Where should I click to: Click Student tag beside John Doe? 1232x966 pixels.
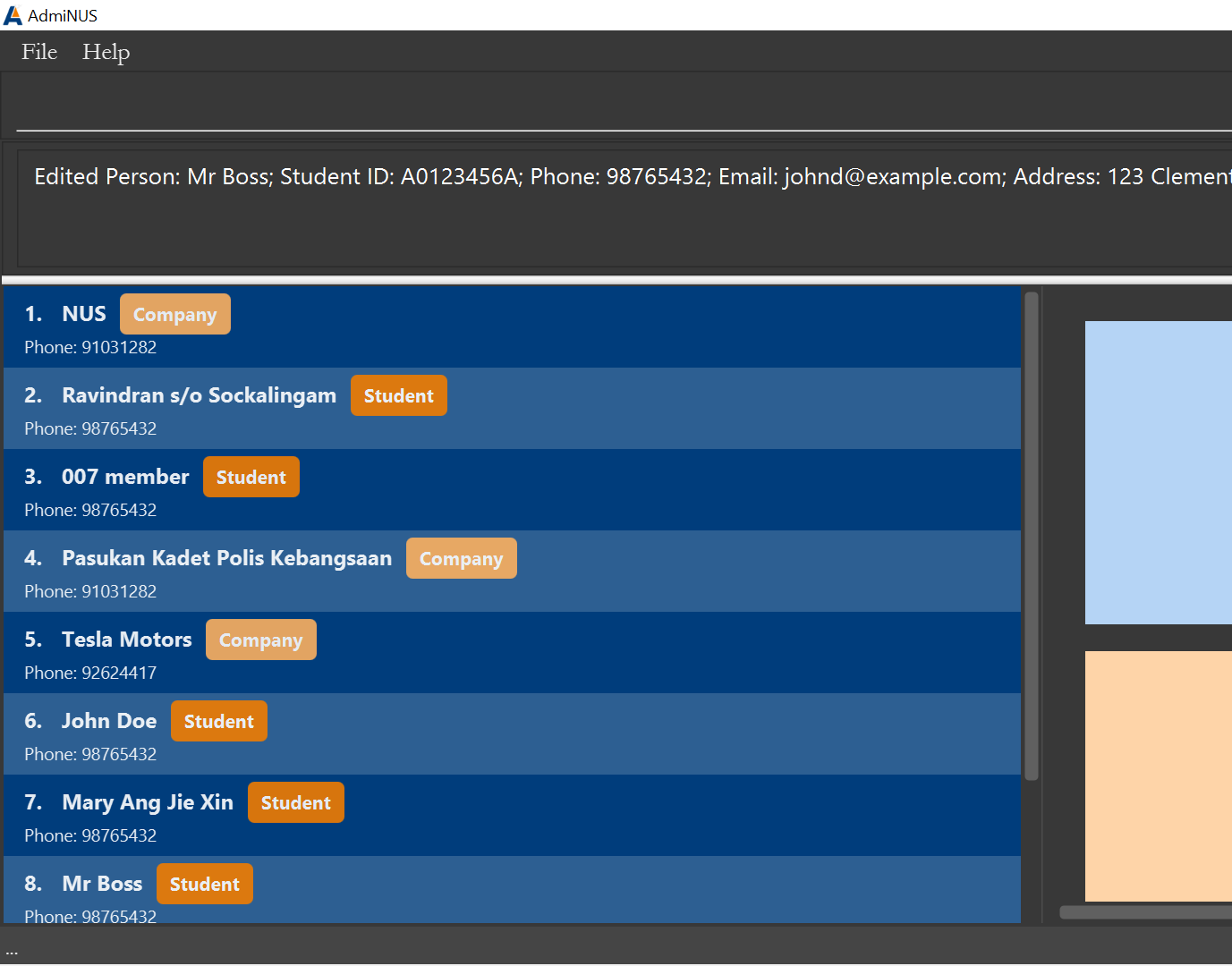(x=219, y=721)
